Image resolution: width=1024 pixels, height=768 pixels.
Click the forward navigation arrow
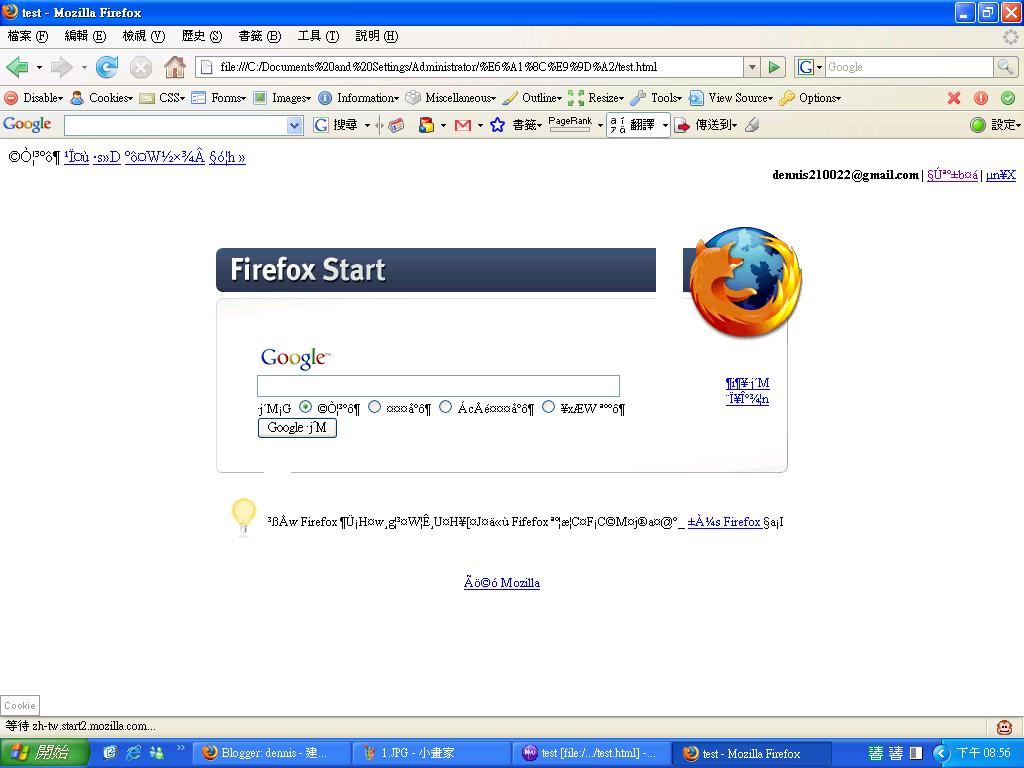[x=61, y=67]
